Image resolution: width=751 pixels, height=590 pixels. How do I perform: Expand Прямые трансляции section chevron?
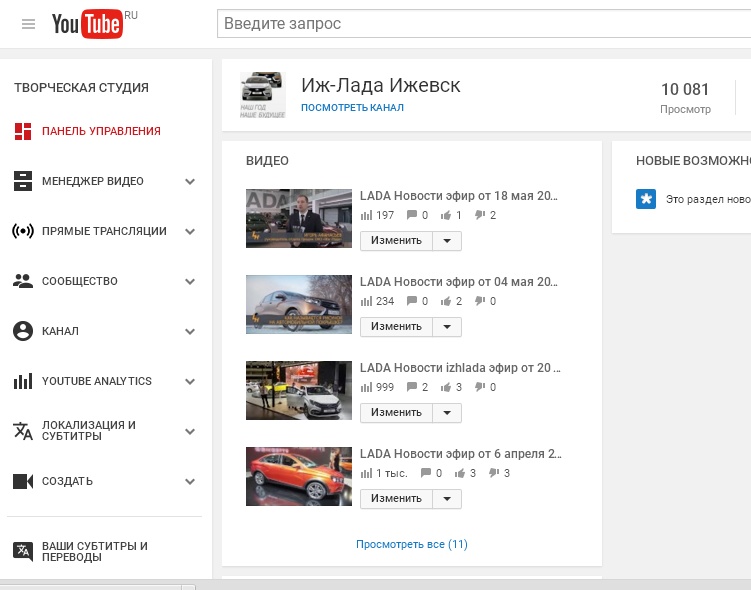click(x=190, y=232)
